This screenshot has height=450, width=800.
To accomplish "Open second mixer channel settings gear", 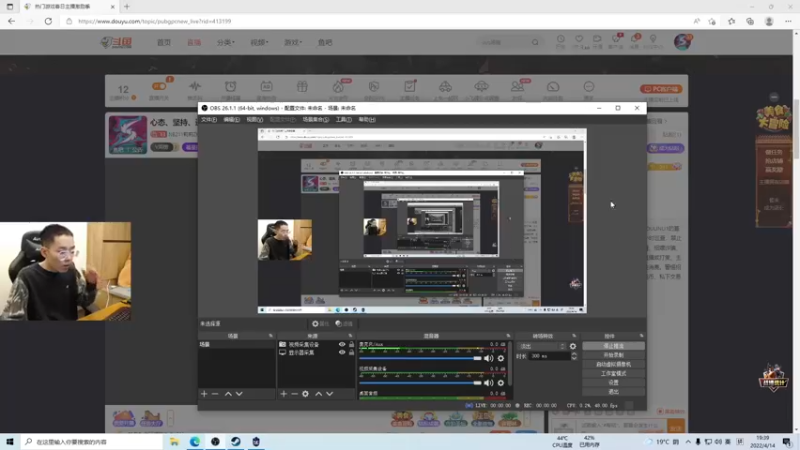I will (501, 383).
